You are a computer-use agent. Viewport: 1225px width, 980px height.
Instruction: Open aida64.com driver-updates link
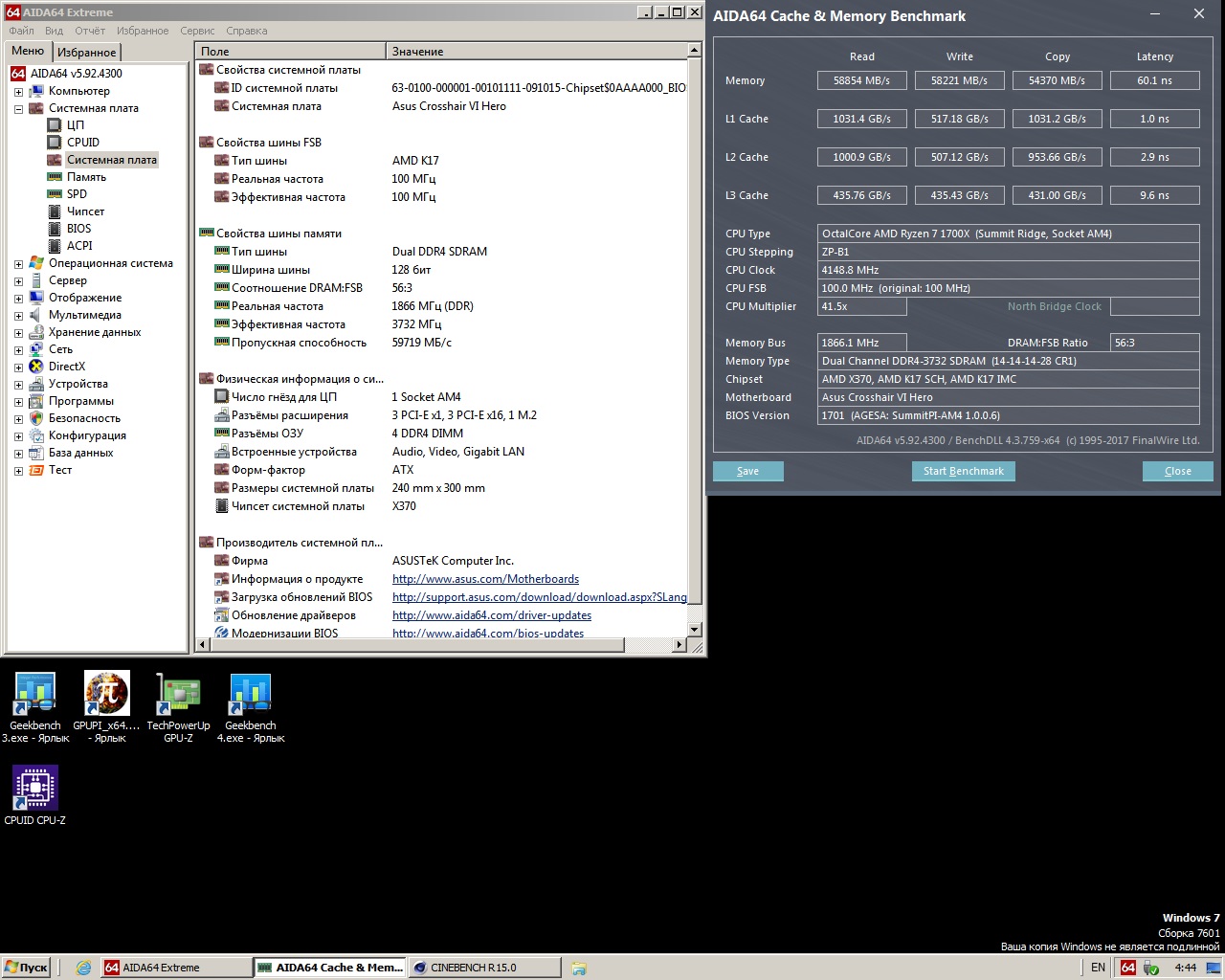point(492,615)
